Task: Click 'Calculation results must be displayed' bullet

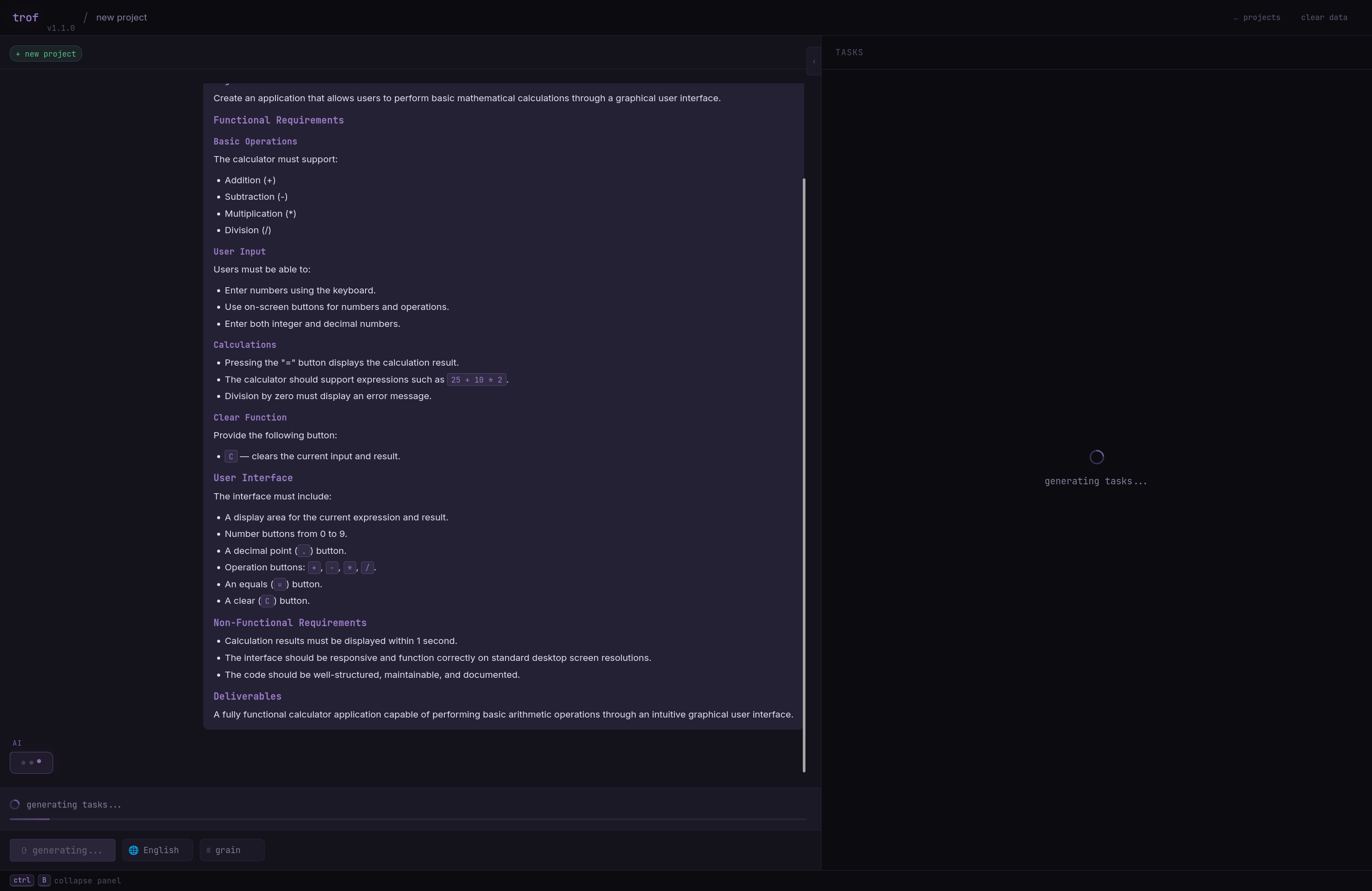Action: pos(341,641)
